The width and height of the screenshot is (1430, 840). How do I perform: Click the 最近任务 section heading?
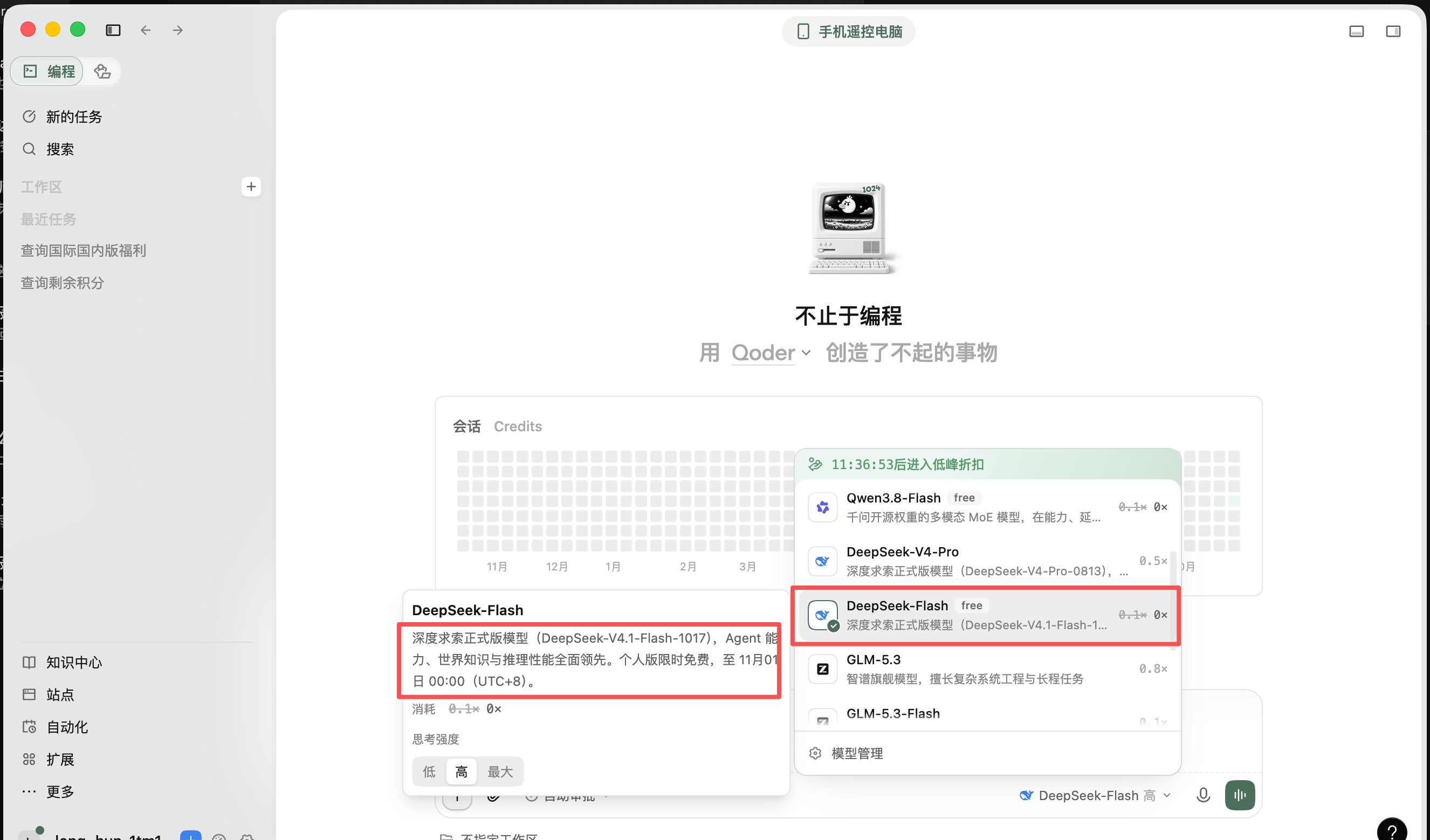click(x=48, y=219)
